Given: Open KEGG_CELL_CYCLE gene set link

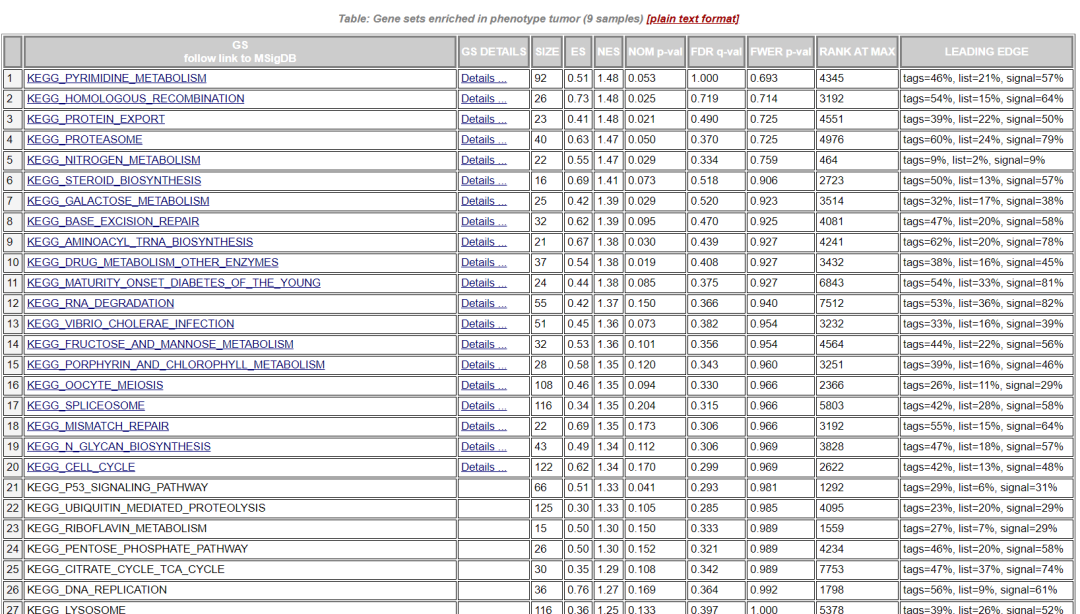Looking at the screenshot, I should click(x=81, y=467).
